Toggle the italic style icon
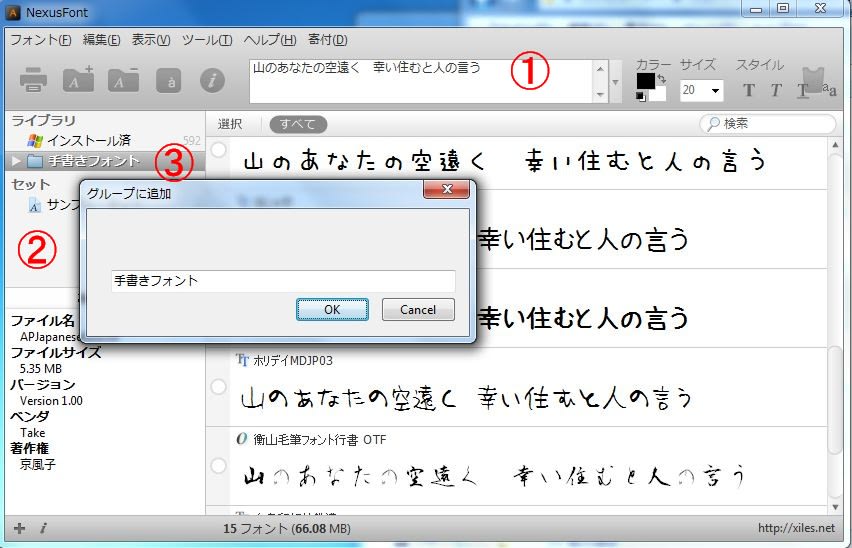852x548 pixels. tap(775, 90)
